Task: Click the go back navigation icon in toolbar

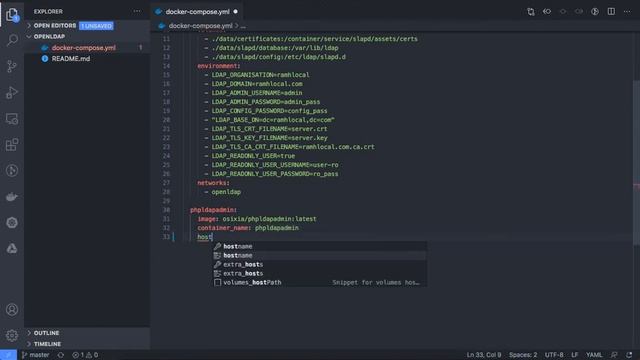Action: coord(547,11)
